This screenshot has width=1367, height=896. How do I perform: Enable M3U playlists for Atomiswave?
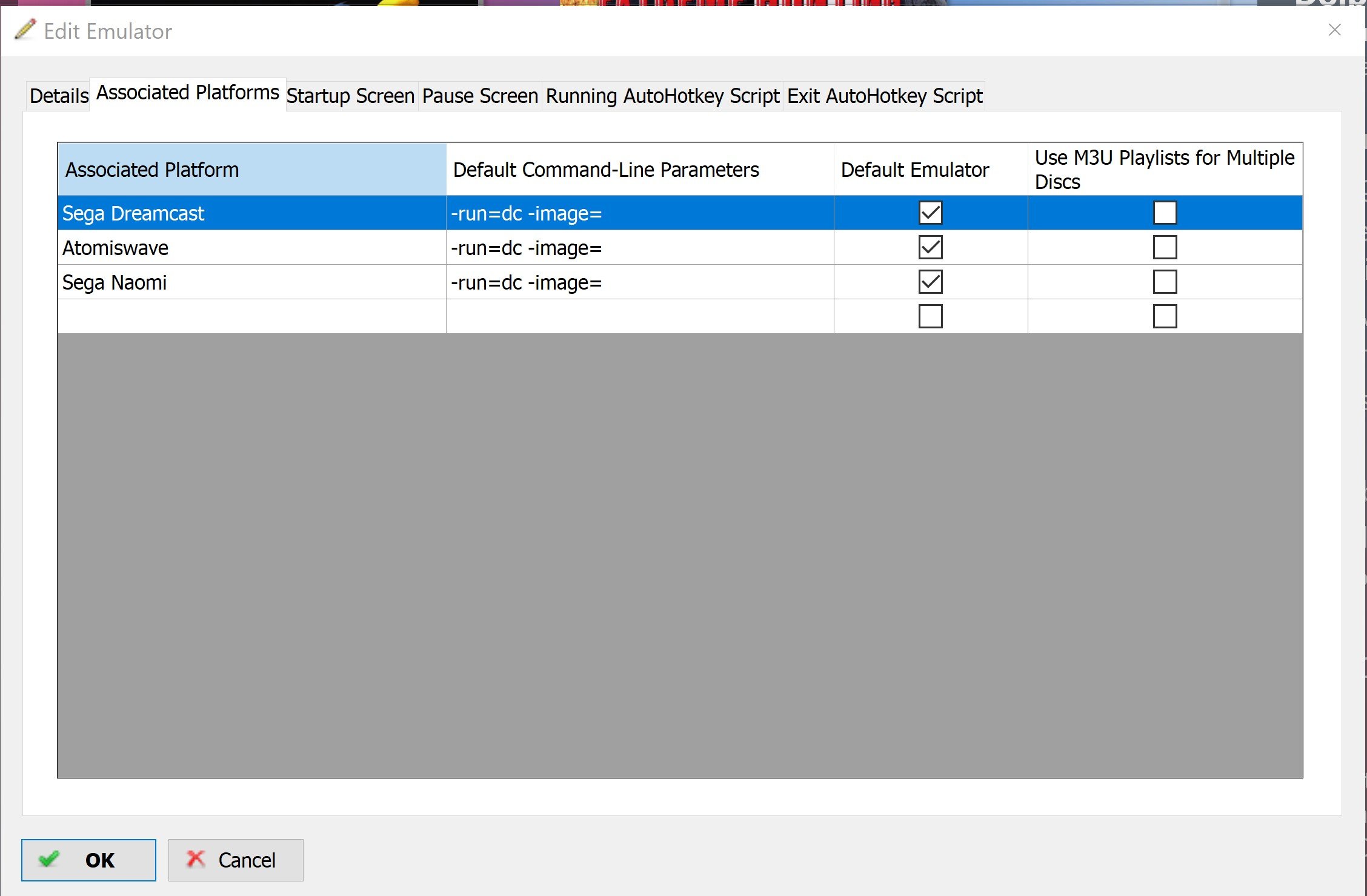coord(1165,247)
